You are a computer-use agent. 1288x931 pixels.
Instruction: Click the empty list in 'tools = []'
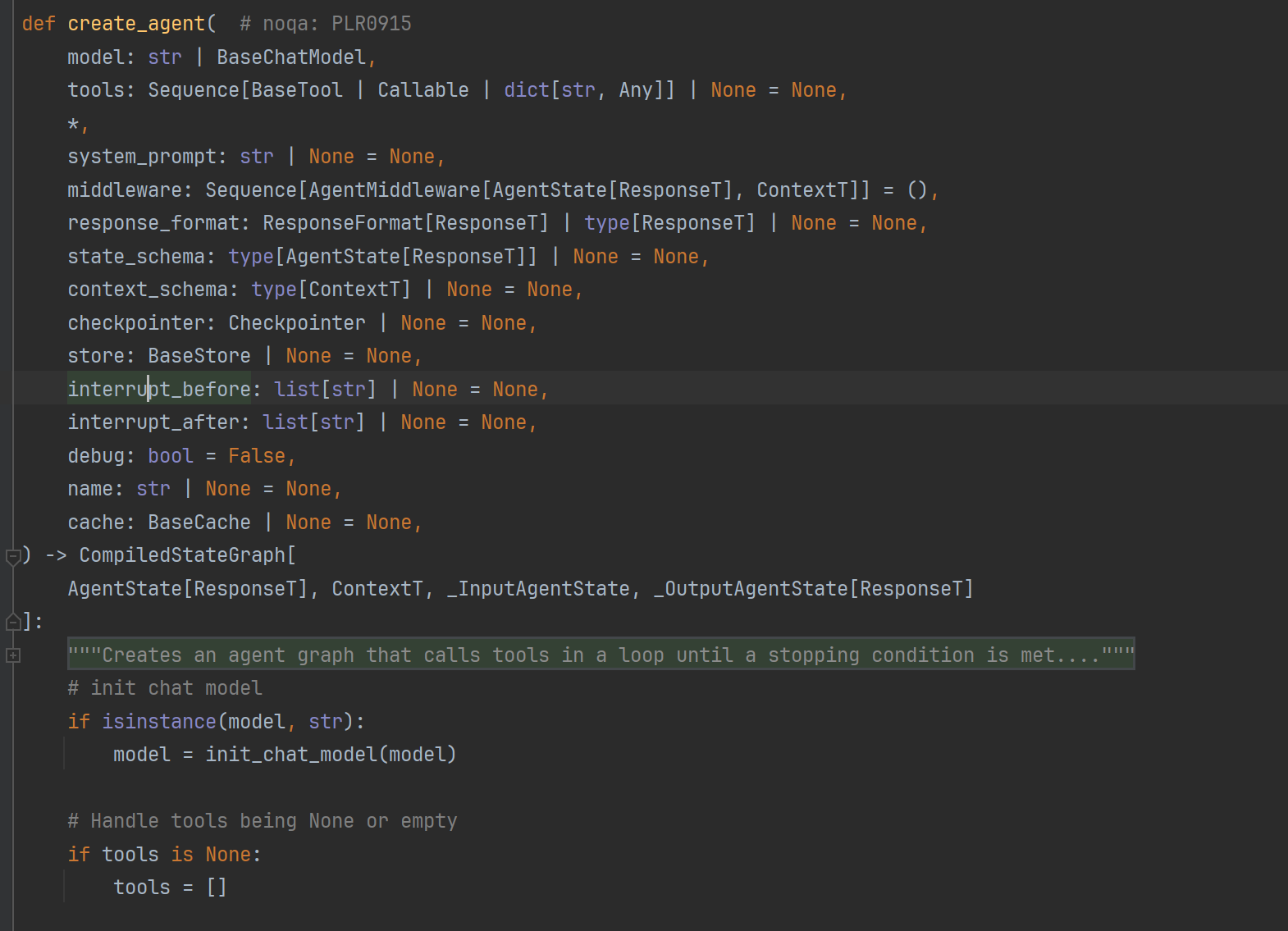tap(217, 888)
